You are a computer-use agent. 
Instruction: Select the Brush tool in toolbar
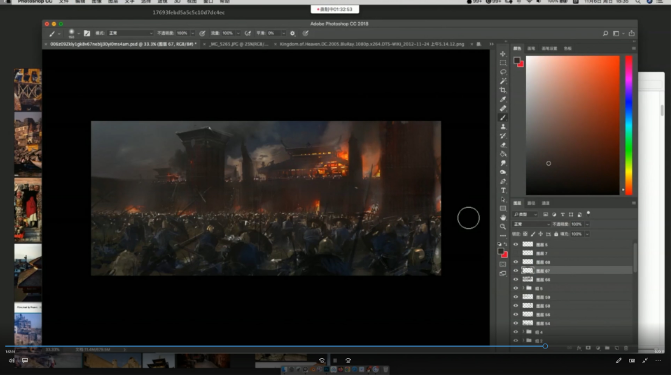[x=503, y=117]
